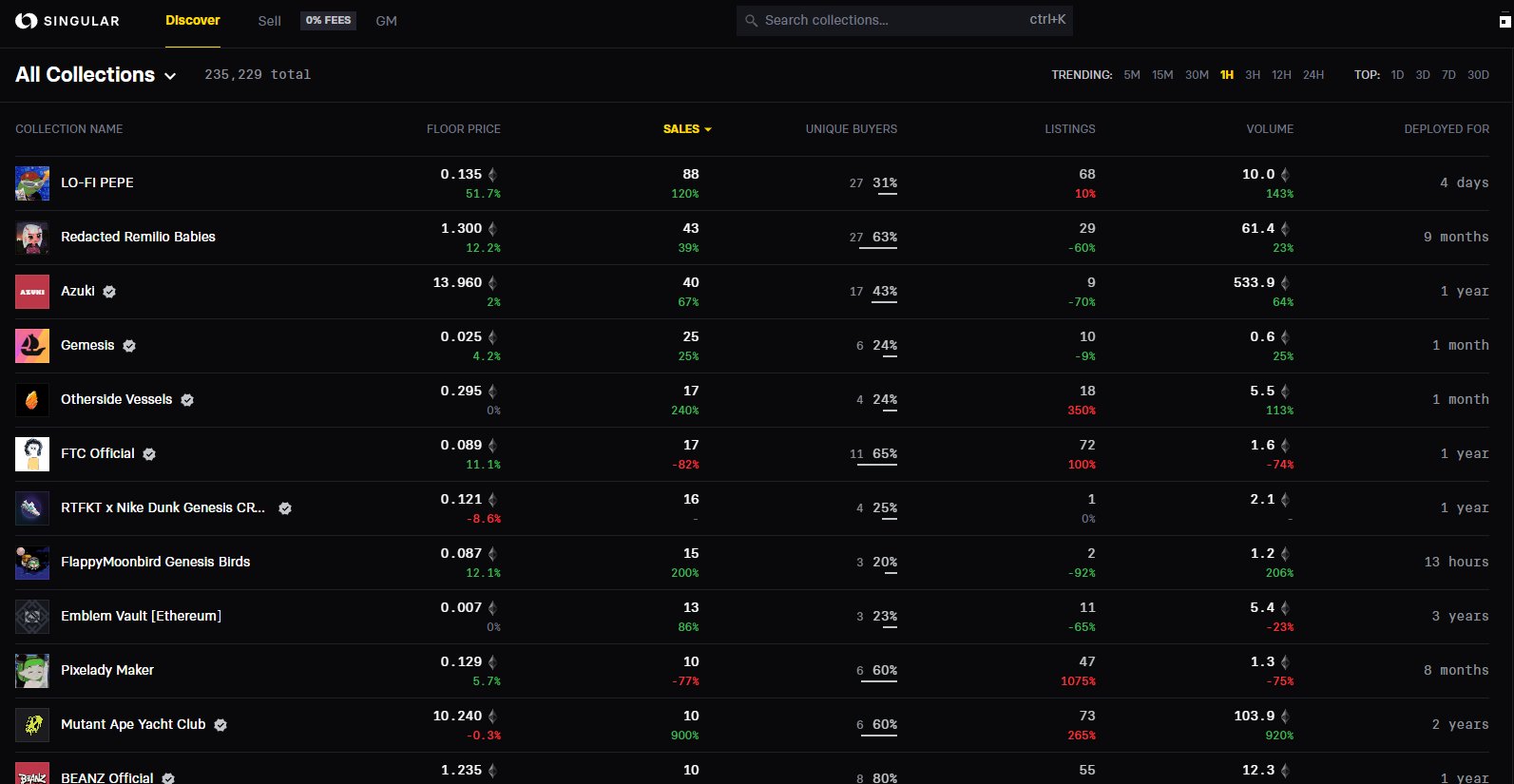This screenshot has width=1514, height=784.
Task: Click the Gemesis collection icon
Action: [32, 346]
